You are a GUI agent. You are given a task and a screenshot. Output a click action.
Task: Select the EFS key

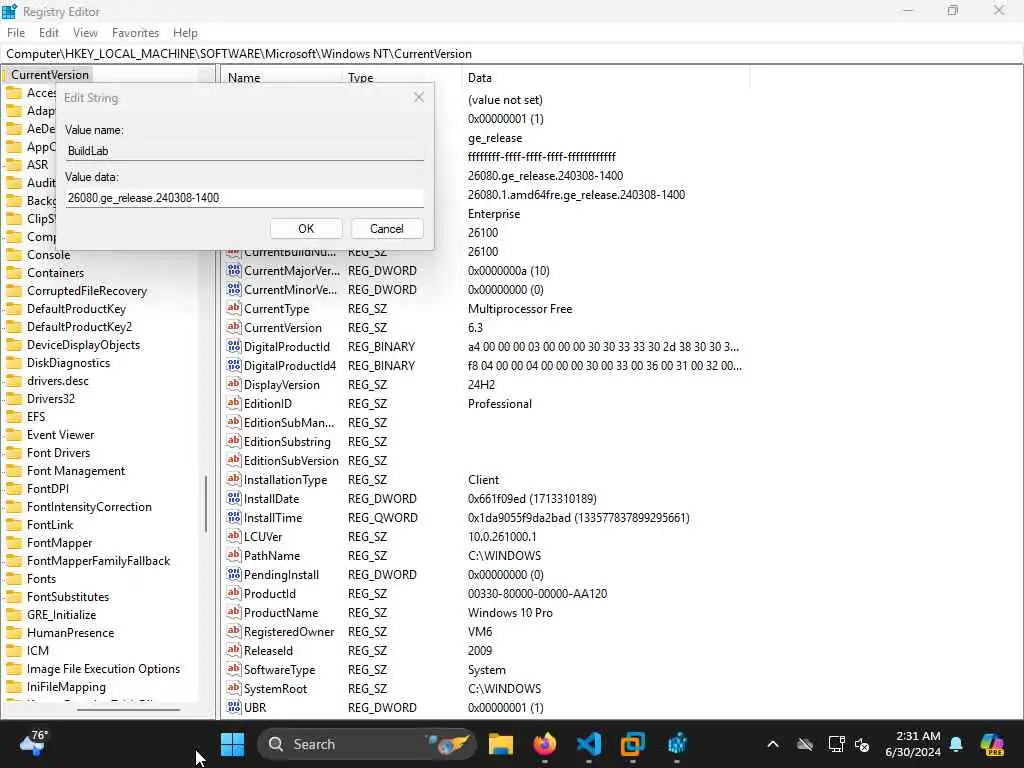click(36, 417)
